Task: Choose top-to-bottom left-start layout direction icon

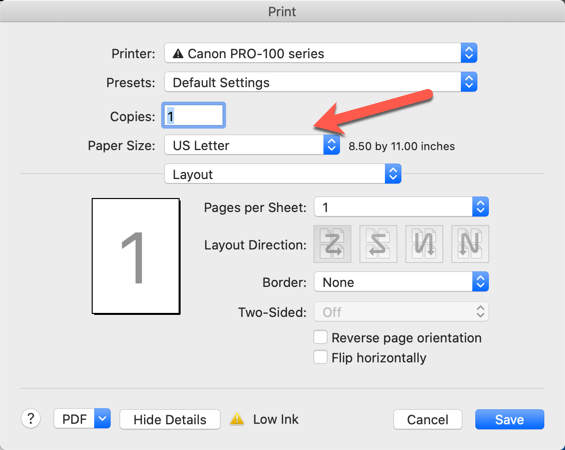Action: 424,244
